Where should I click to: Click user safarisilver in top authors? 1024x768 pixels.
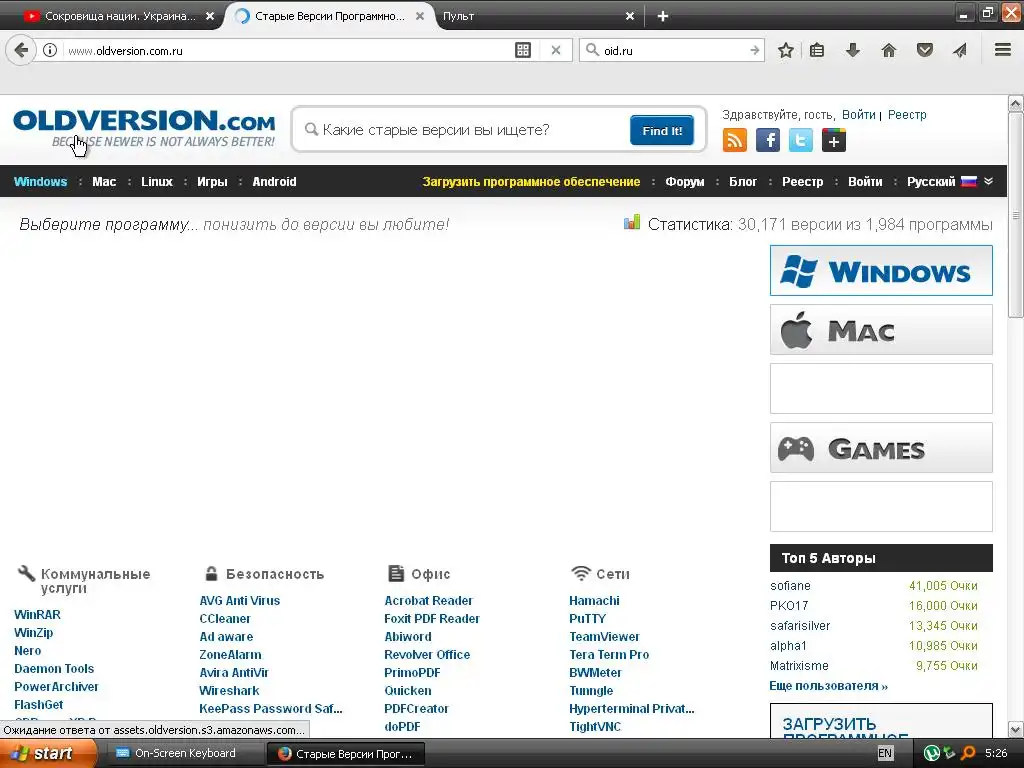[800, 626]
